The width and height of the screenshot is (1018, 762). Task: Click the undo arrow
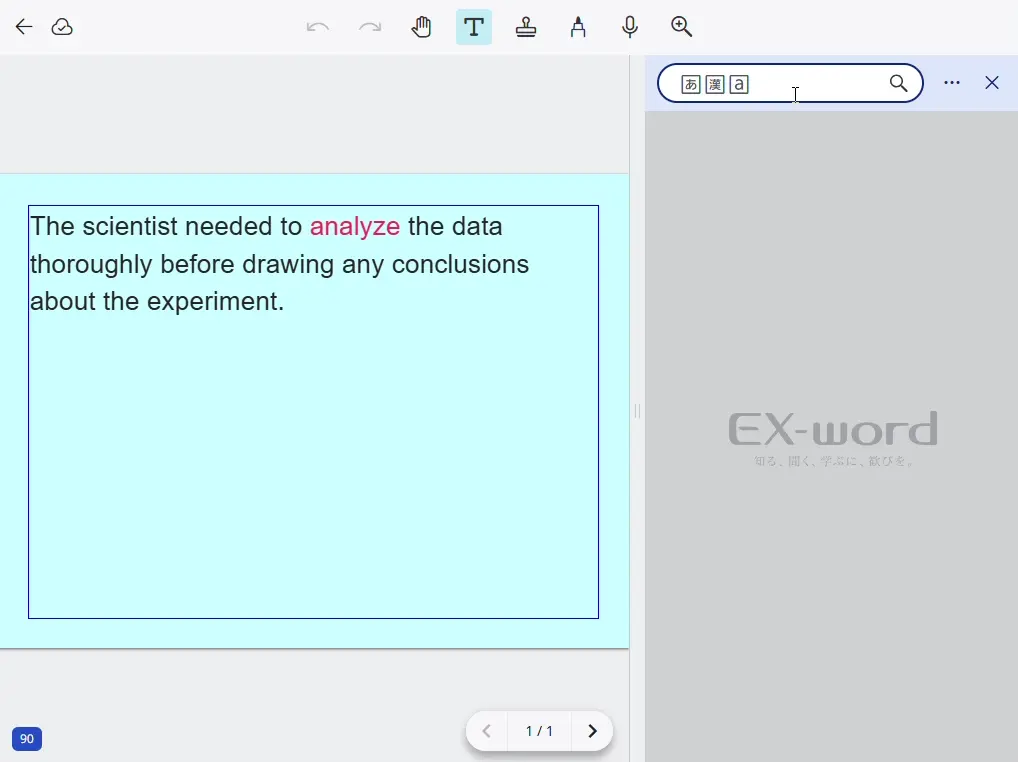pyautogui.click(x=318, y=27)
